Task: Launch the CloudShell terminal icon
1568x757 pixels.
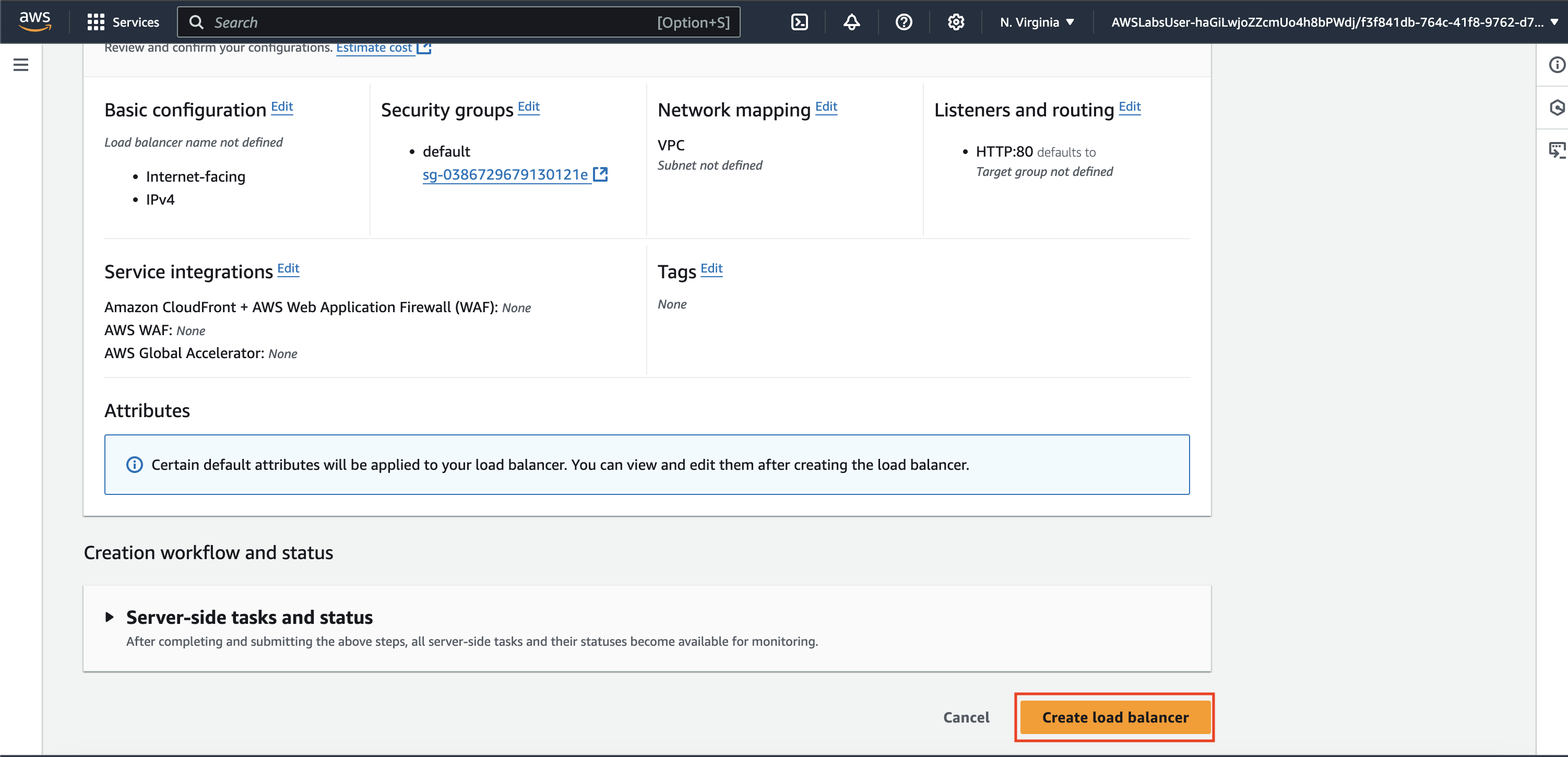Action: coord(799,22)
